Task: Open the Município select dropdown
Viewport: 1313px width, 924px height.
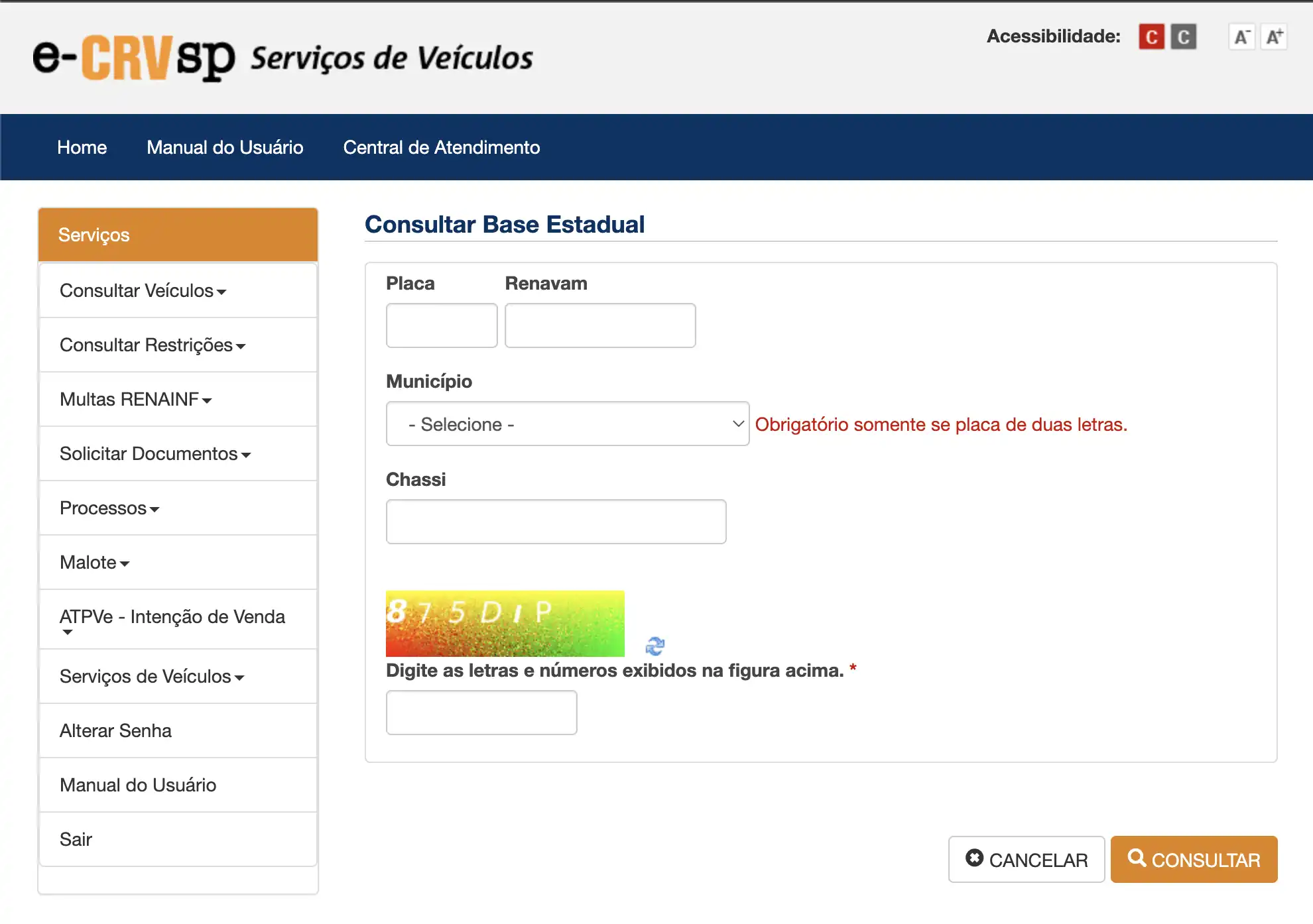Action: pos(567,424)
